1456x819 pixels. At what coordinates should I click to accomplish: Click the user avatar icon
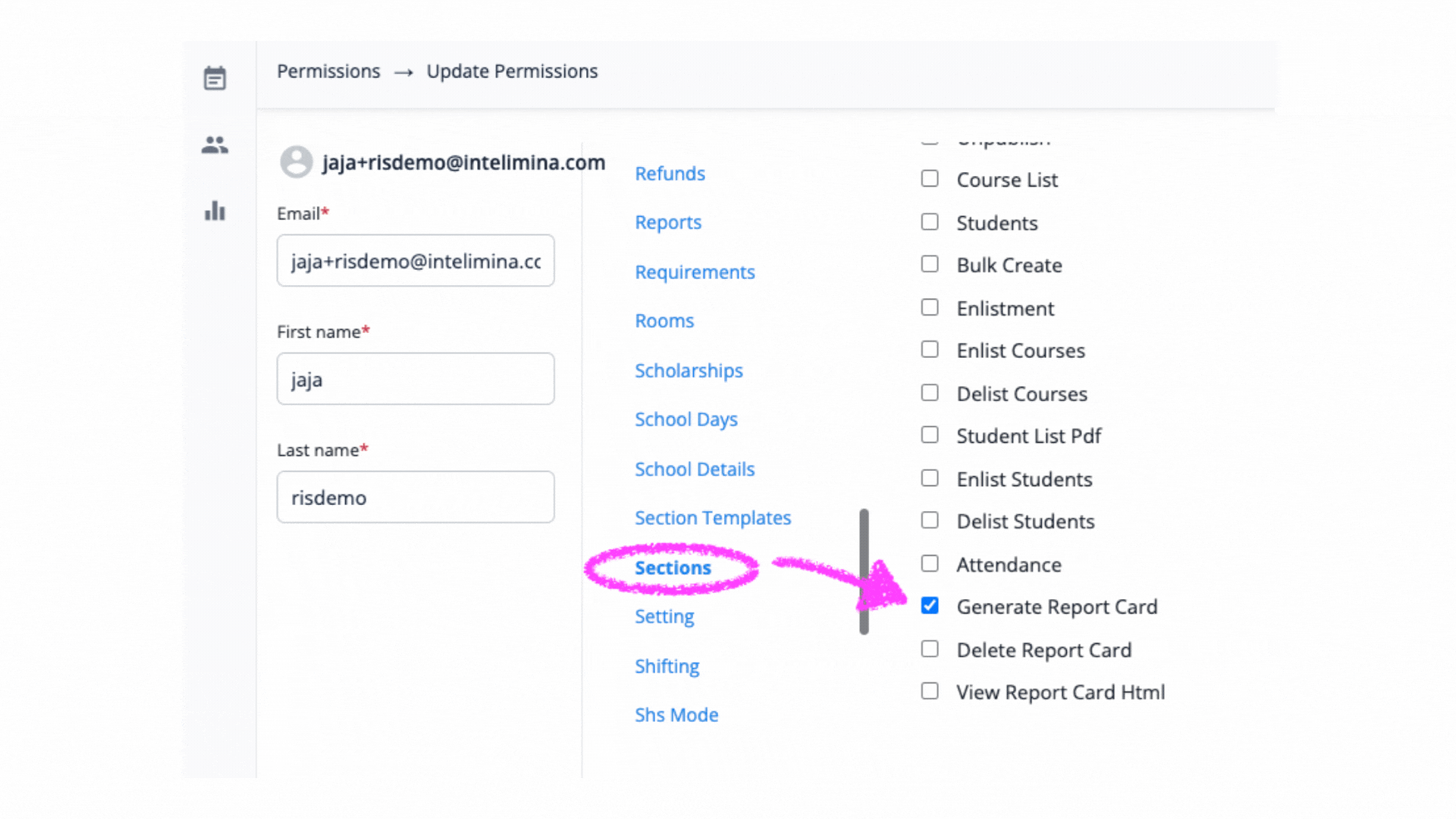click(297, 162)
